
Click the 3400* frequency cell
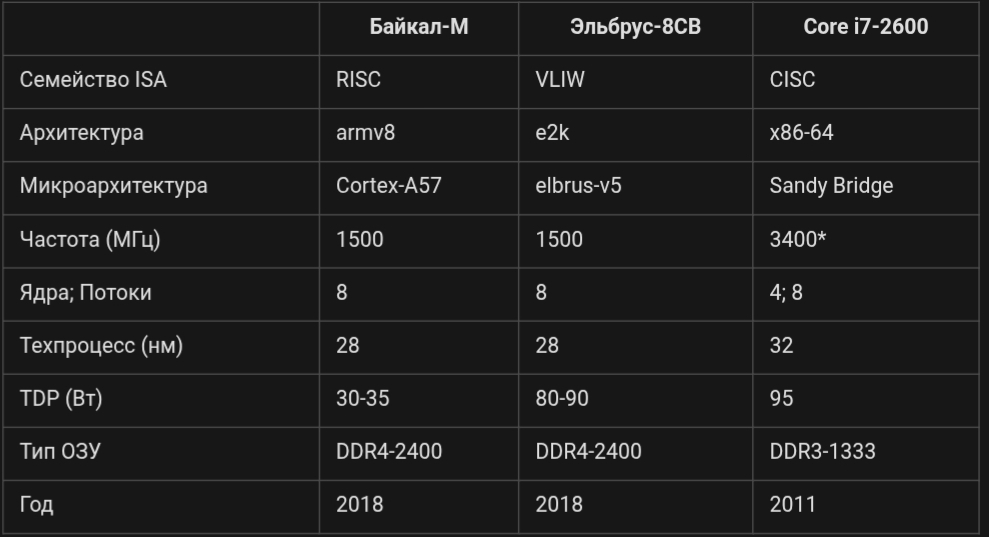798,239
